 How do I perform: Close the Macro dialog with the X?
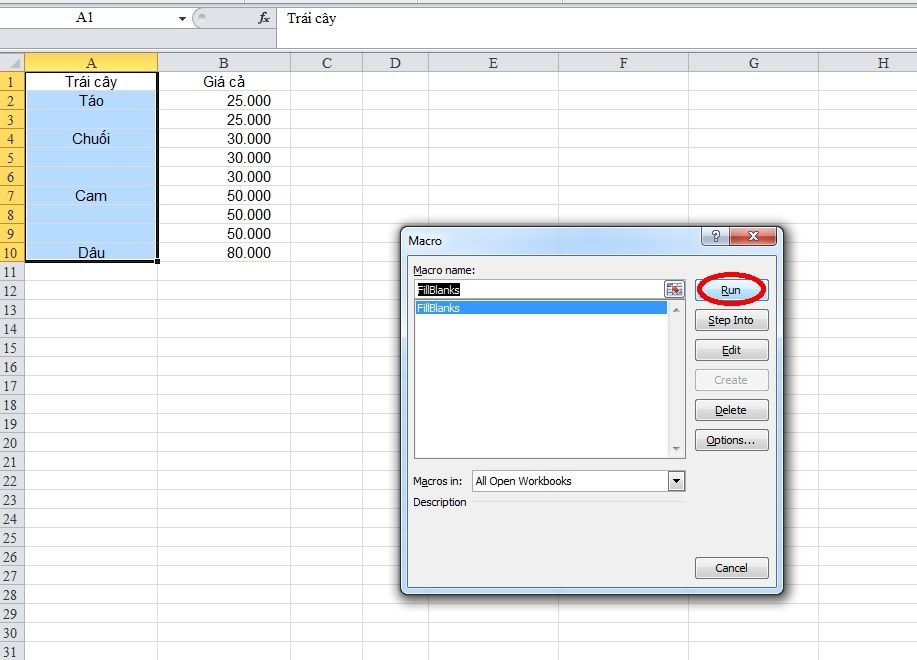[753, 237]
